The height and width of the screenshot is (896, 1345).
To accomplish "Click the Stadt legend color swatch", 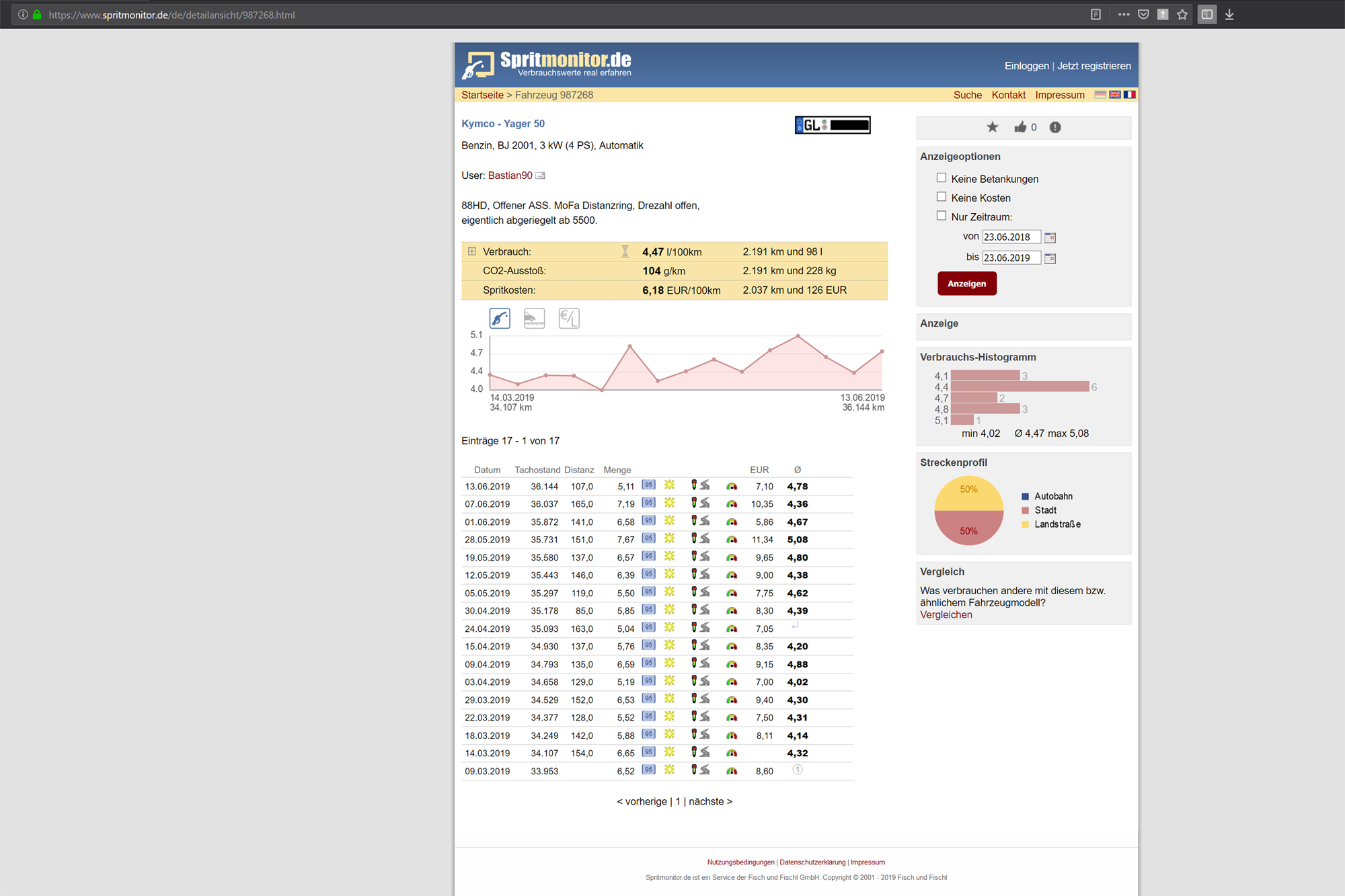I will click(1025, 511).
